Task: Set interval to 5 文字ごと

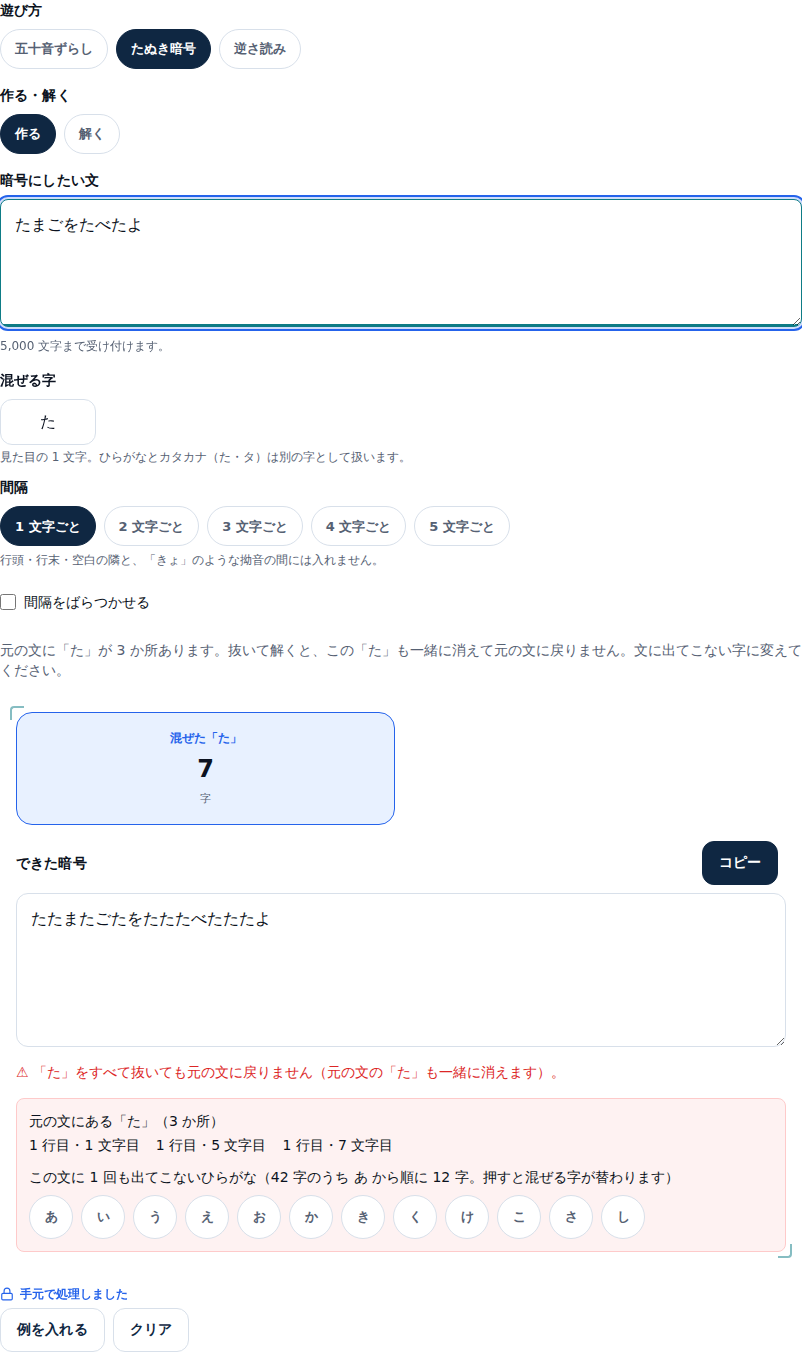Action: (462, 526)
